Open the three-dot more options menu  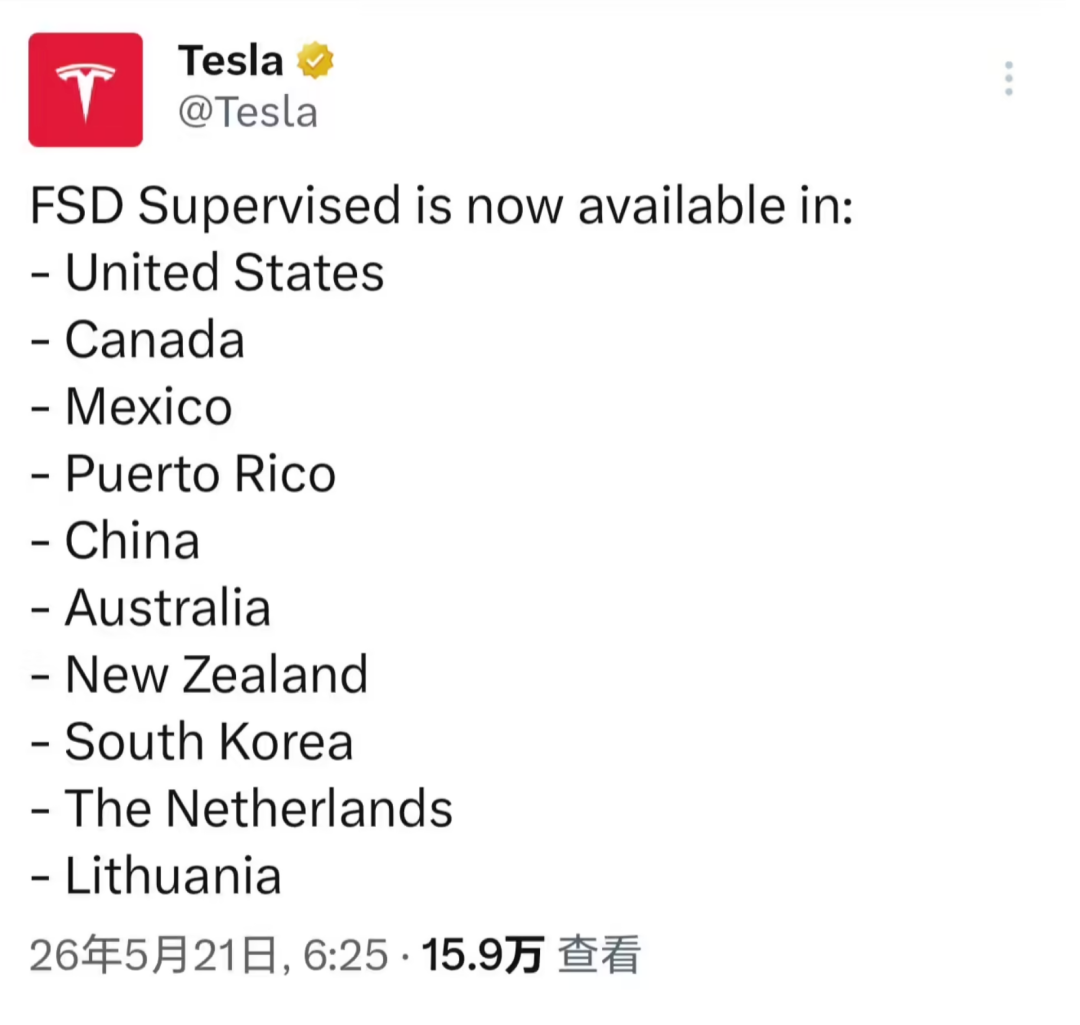tap(1008, 79)
